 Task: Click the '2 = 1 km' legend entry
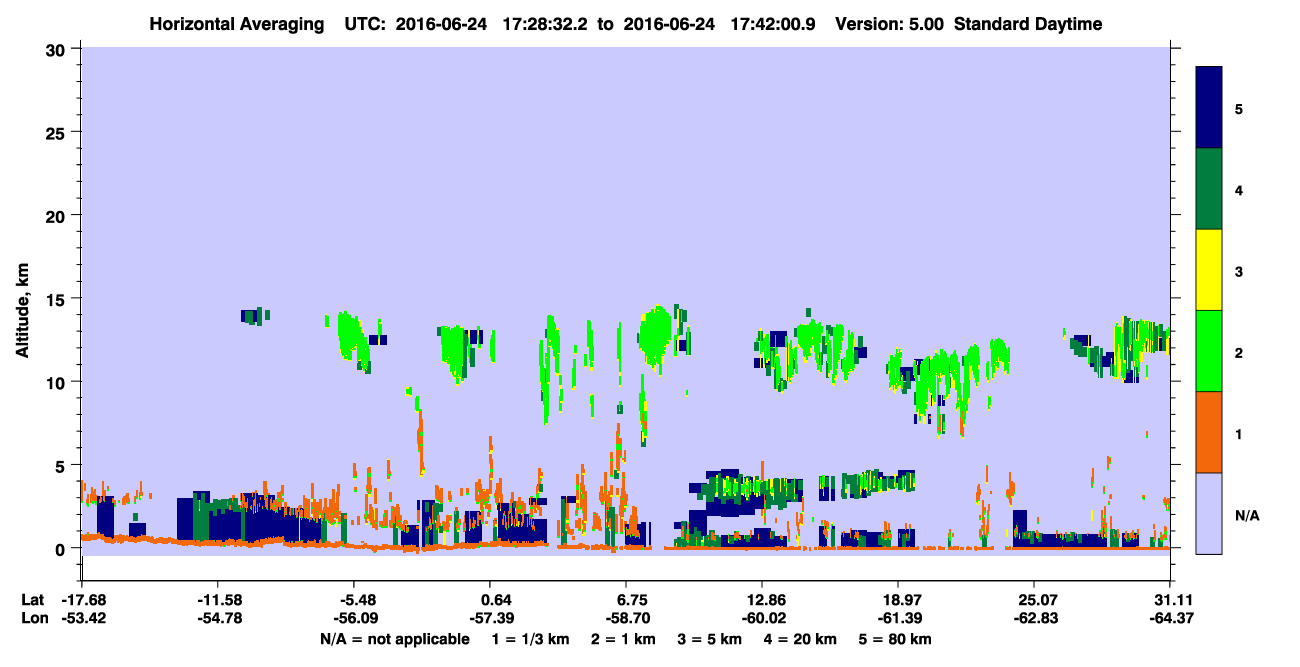[622, 639]
